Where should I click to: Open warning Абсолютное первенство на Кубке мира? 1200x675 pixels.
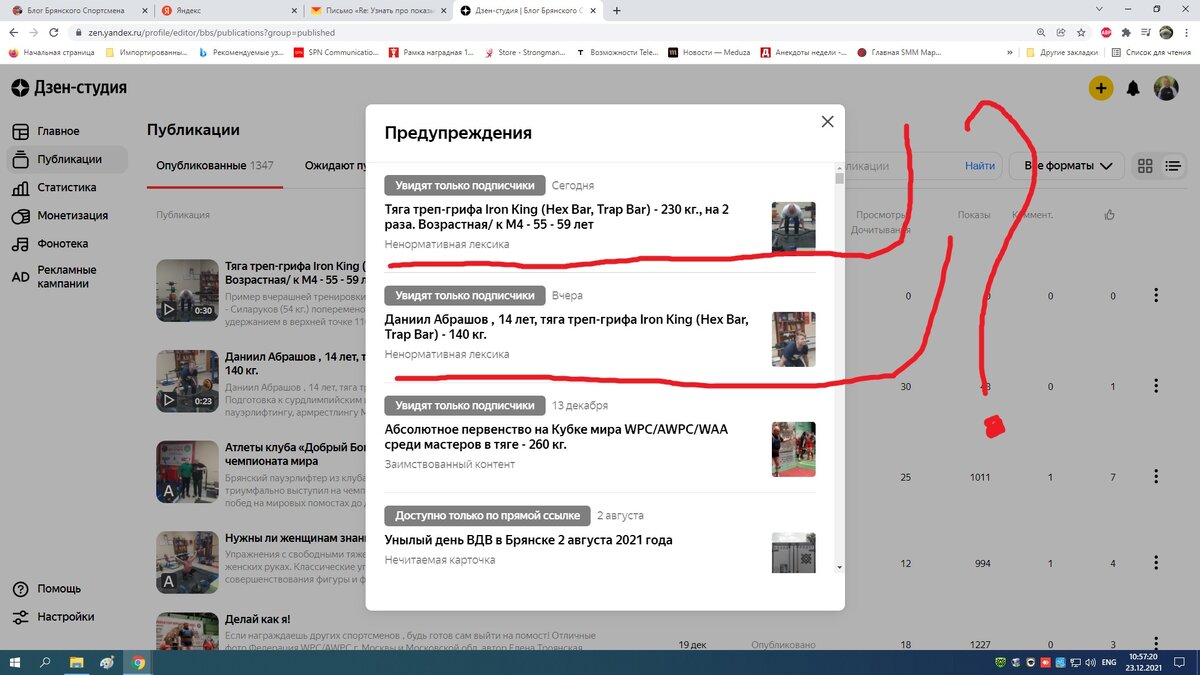coord(557,437)
